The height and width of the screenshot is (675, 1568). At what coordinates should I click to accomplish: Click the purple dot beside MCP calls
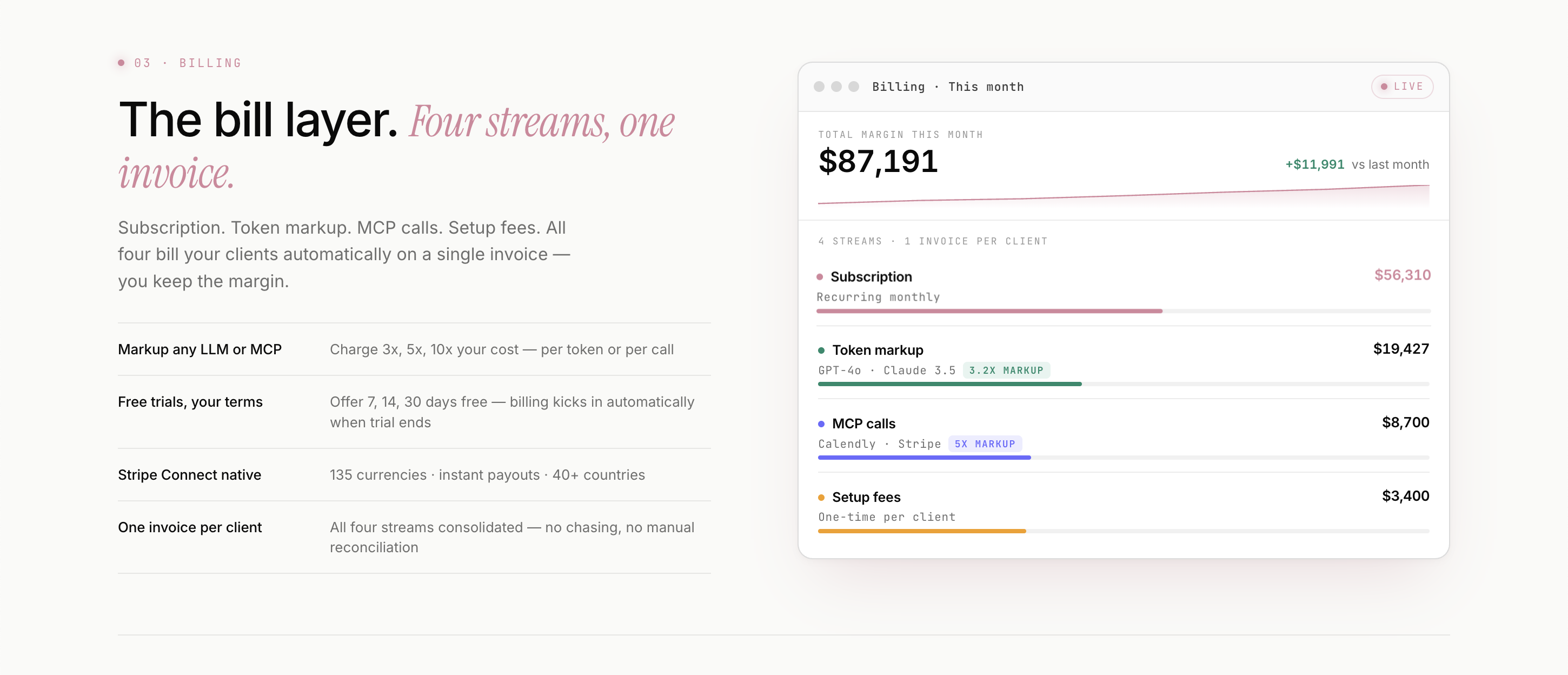[x=821, y=424]
